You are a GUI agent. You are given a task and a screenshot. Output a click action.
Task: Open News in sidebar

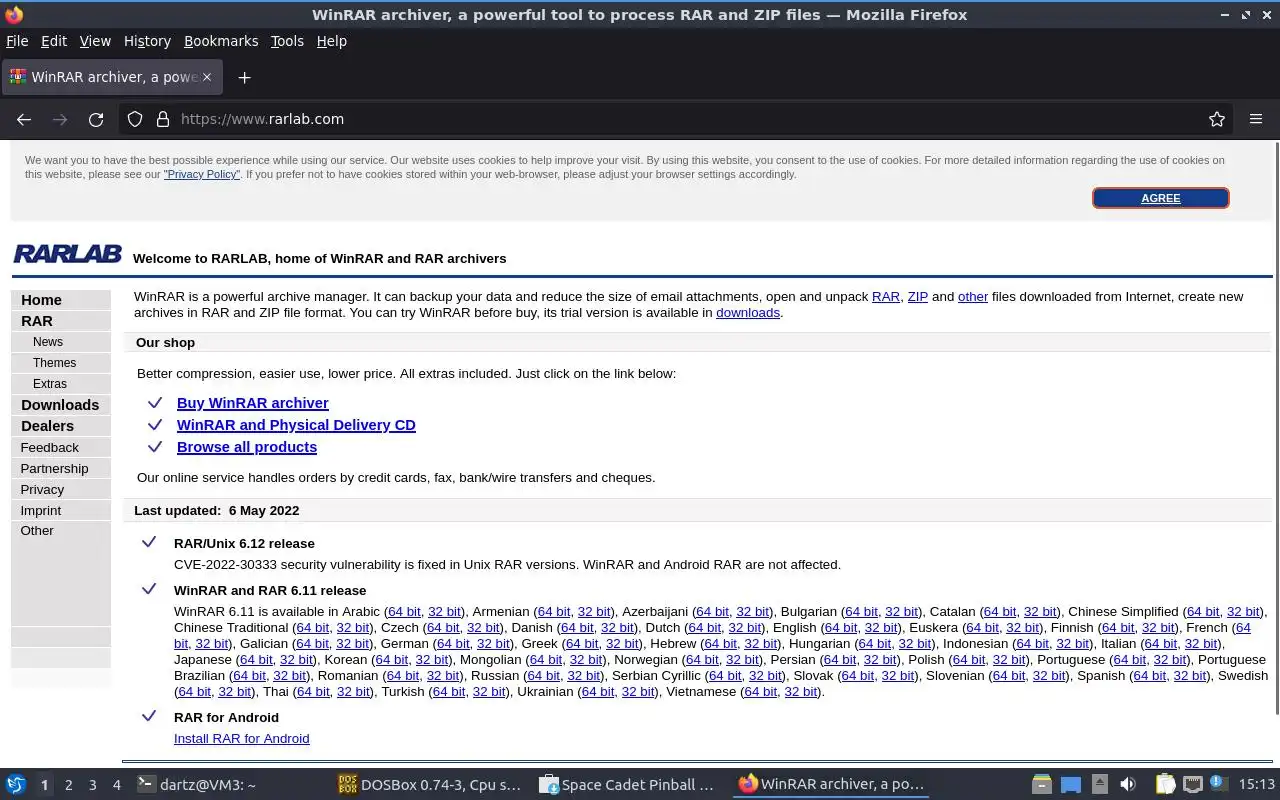point(48,342)
